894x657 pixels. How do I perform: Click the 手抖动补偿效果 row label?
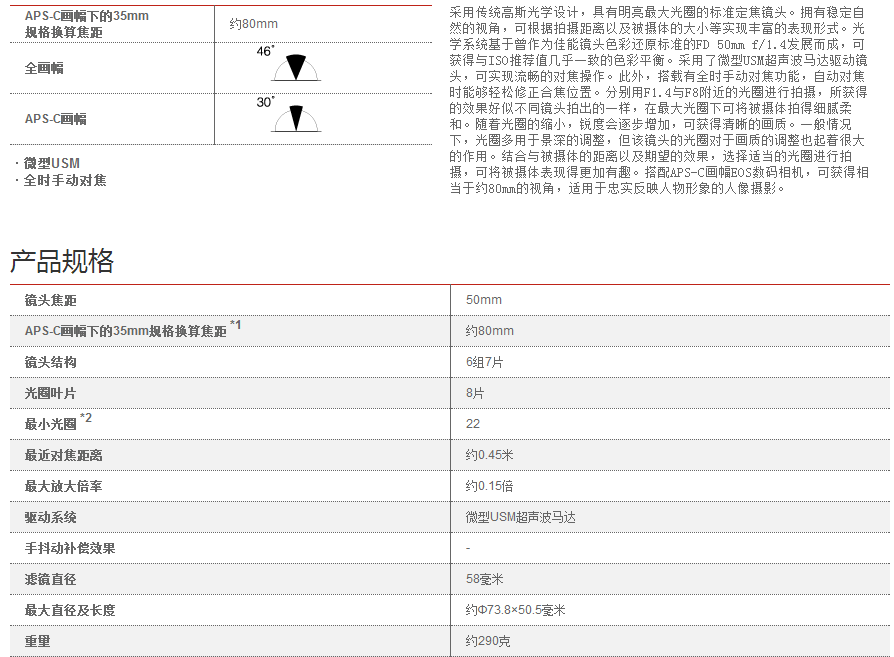tap(70, 548)
